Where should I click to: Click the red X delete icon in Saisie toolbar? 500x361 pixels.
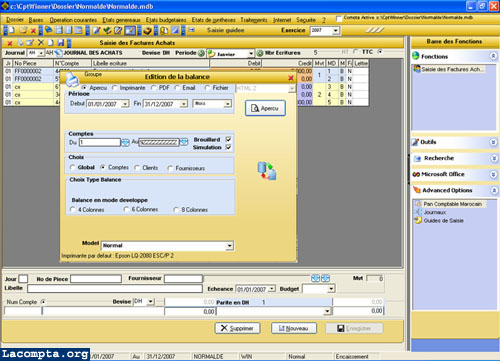point(10,43)
